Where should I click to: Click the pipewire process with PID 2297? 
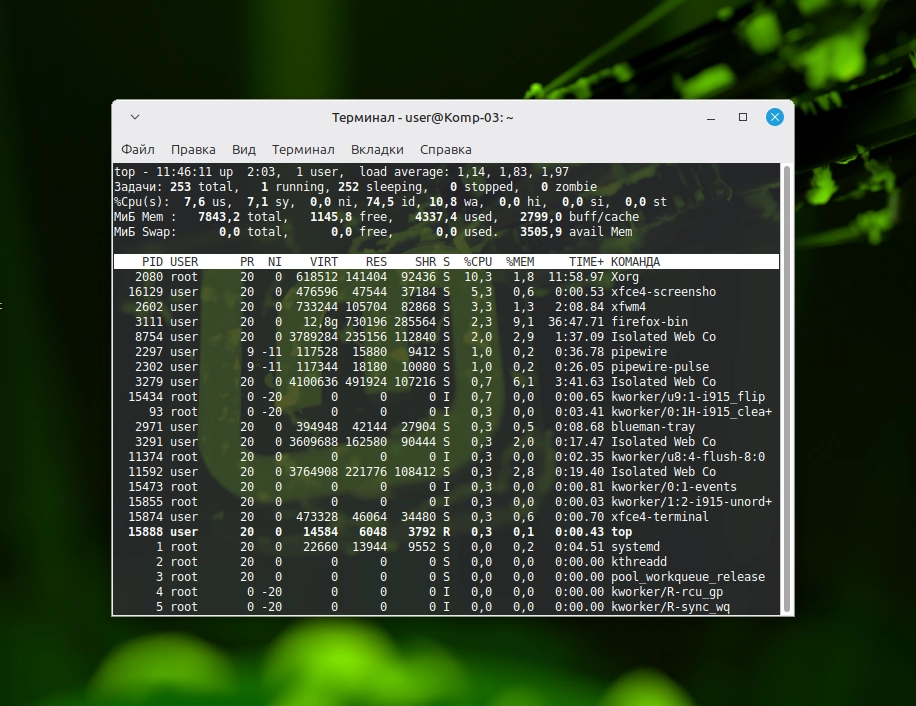click(446, 352)
